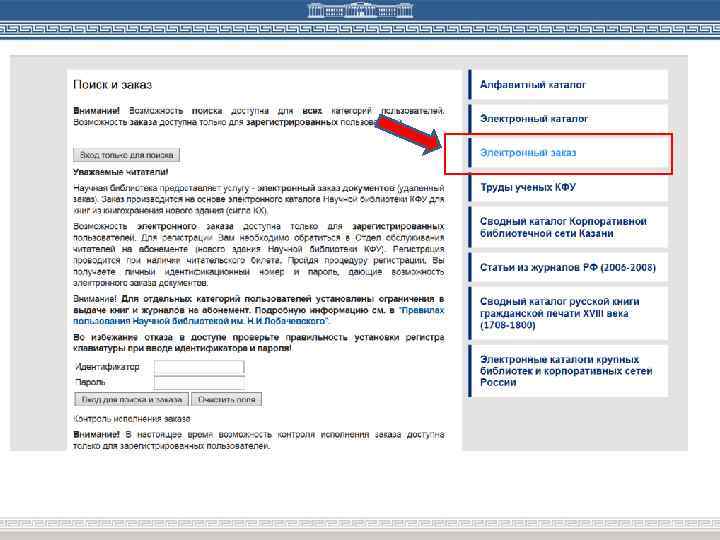Focus the Пароль input field
The width and height of the screenshot is (720, 540).
tap(199, 382)
